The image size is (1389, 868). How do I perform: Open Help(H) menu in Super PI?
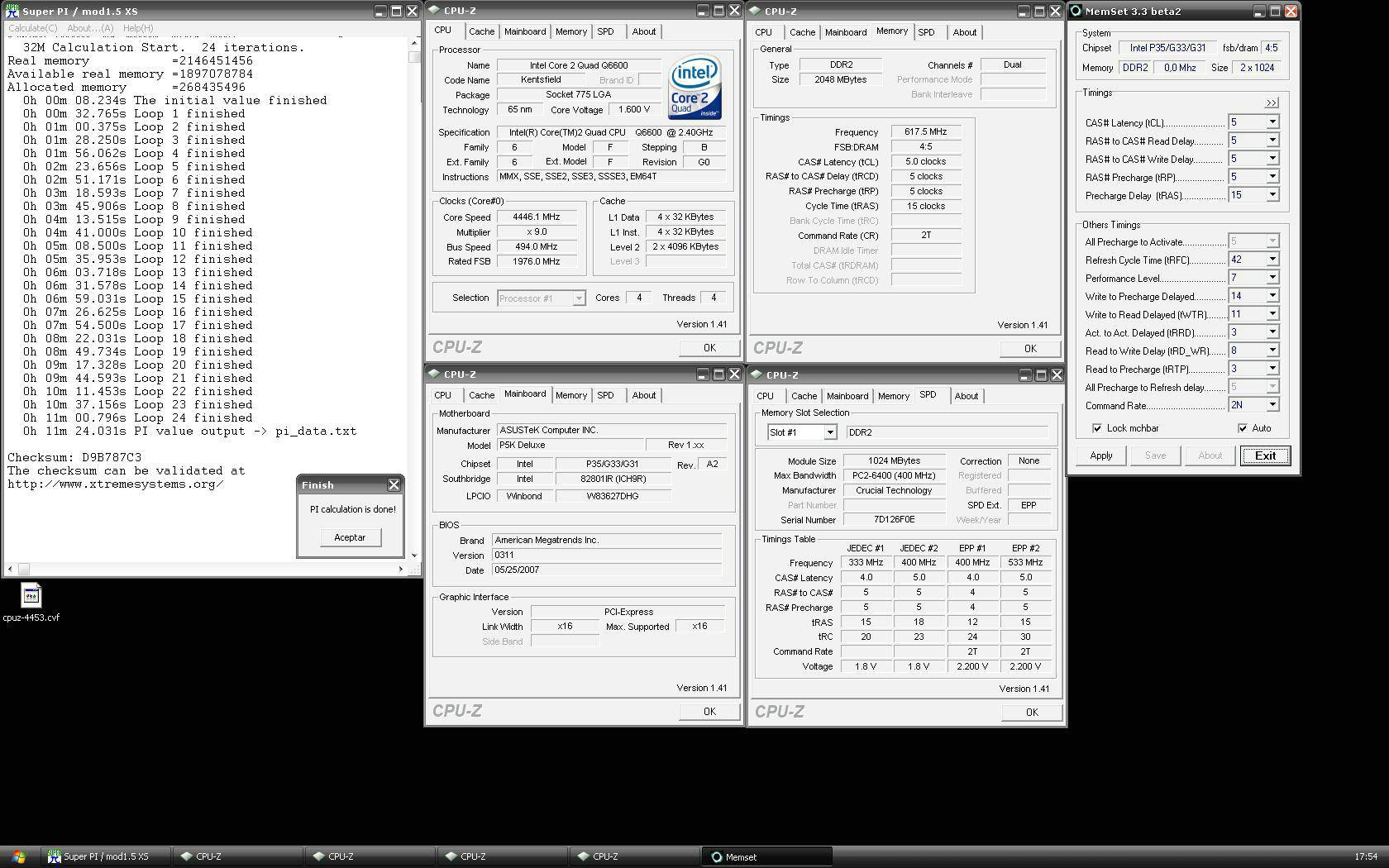tap(138, 28)
